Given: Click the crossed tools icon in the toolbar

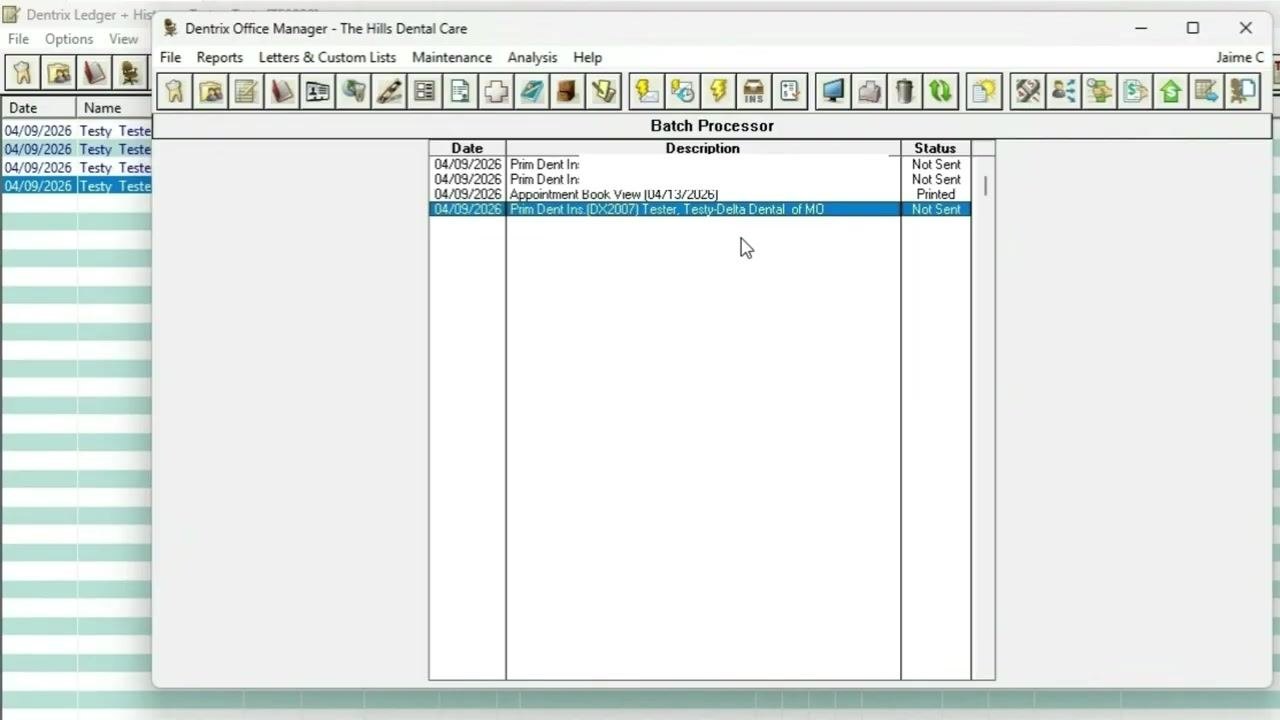Looking at the screenshot, I should (1027, 92).
